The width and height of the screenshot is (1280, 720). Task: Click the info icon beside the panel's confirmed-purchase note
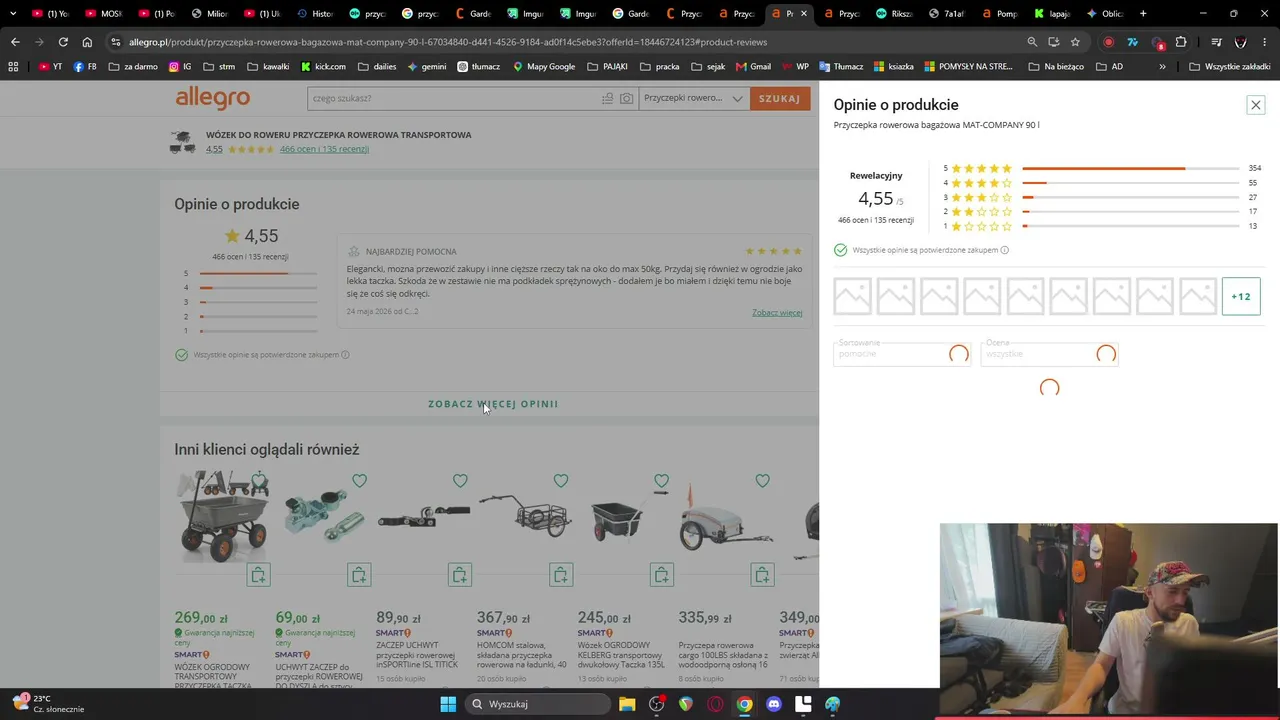point(1005,250)
